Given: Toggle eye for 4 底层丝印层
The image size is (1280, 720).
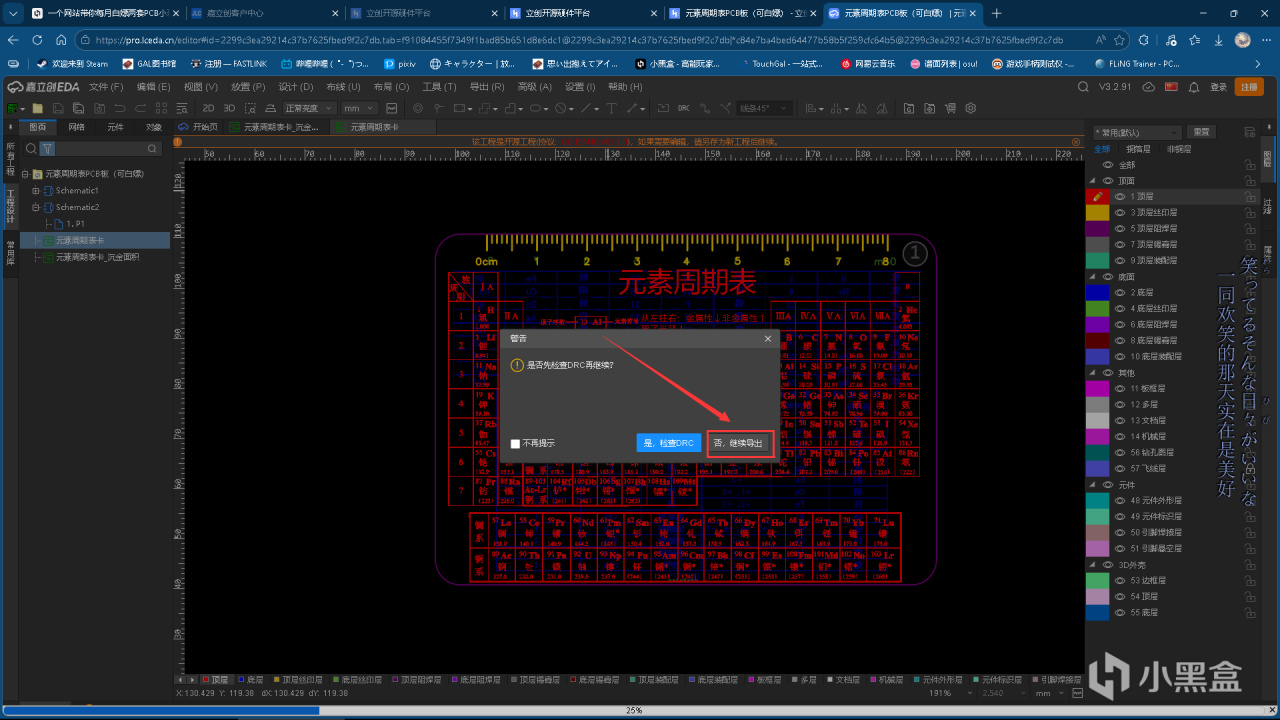Looking at the screenshot, I should [1120, 308].
